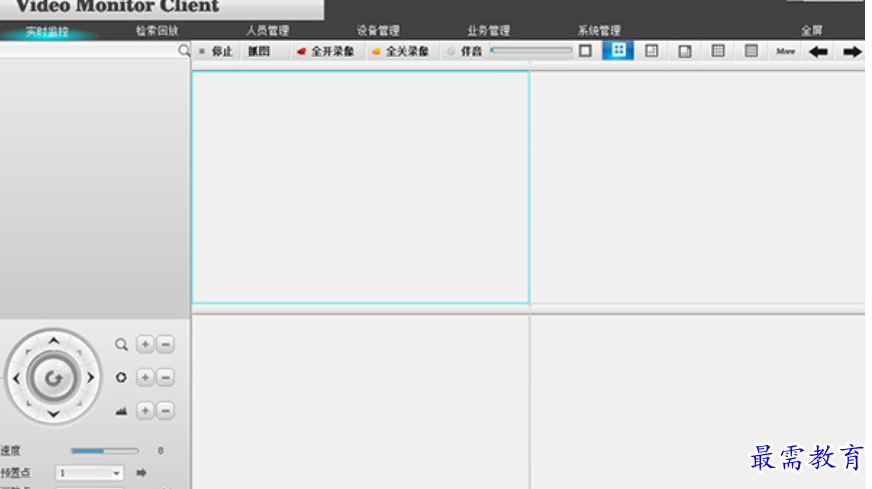
Task: Open the 系统管理 tab
Action: pyautogui.click(x=599, y=31)
